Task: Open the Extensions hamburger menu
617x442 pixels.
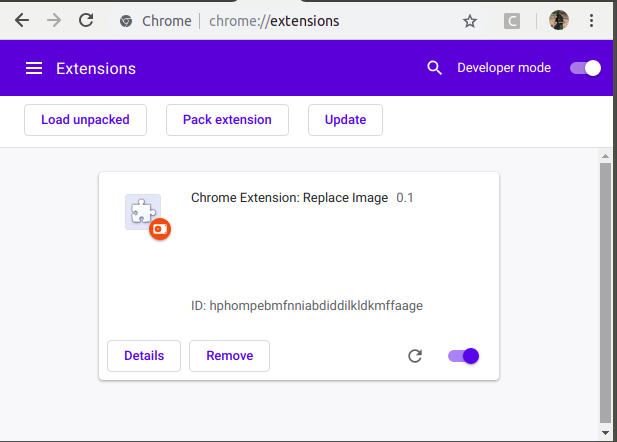Action: click(x=34, y=68)
